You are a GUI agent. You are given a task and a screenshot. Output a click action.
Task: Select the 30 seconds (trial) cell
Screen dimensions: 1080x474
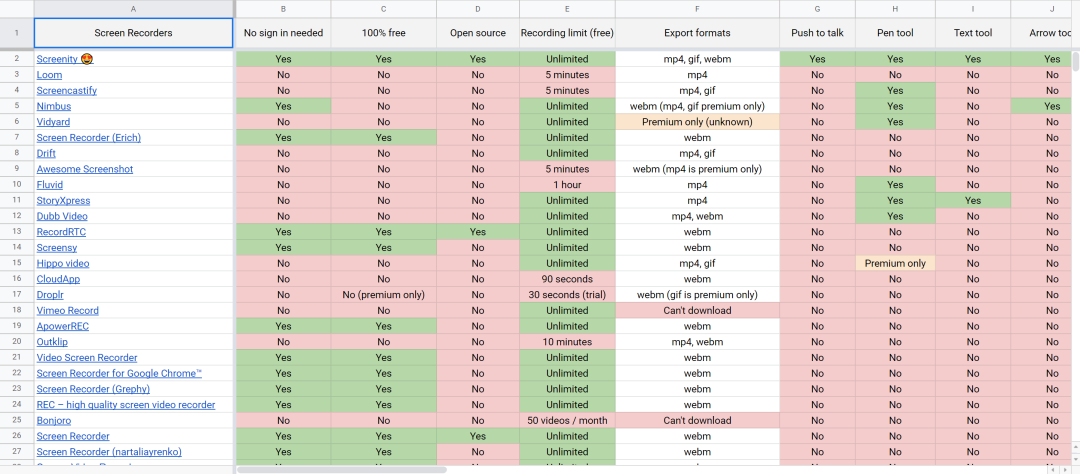567,295
